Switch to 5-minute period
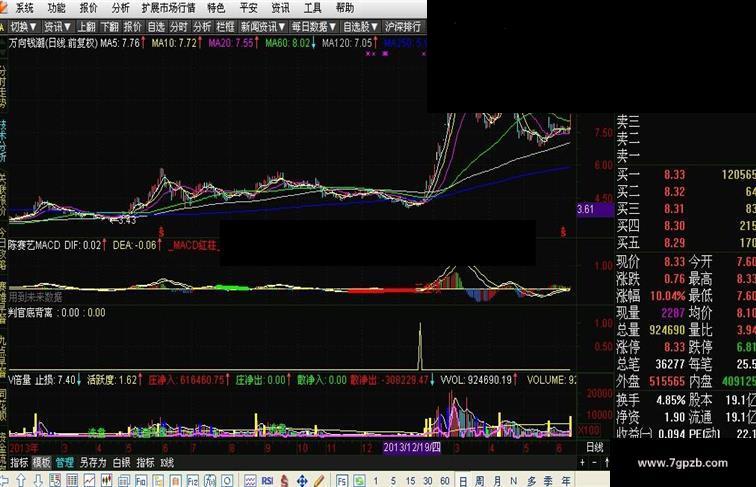Screen dimensions: 756x487 coord(393,481)
